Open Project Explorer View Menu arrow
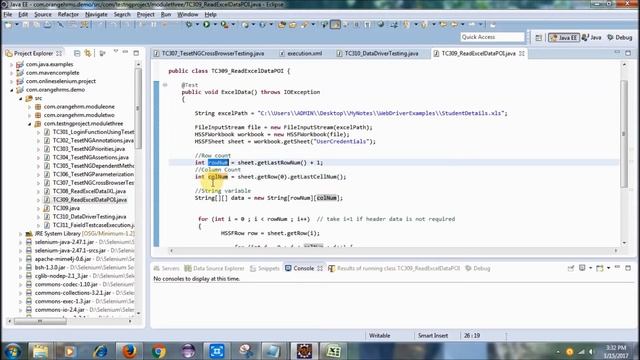Viewport: 640px width, 360px height. (x=116, y=52)
